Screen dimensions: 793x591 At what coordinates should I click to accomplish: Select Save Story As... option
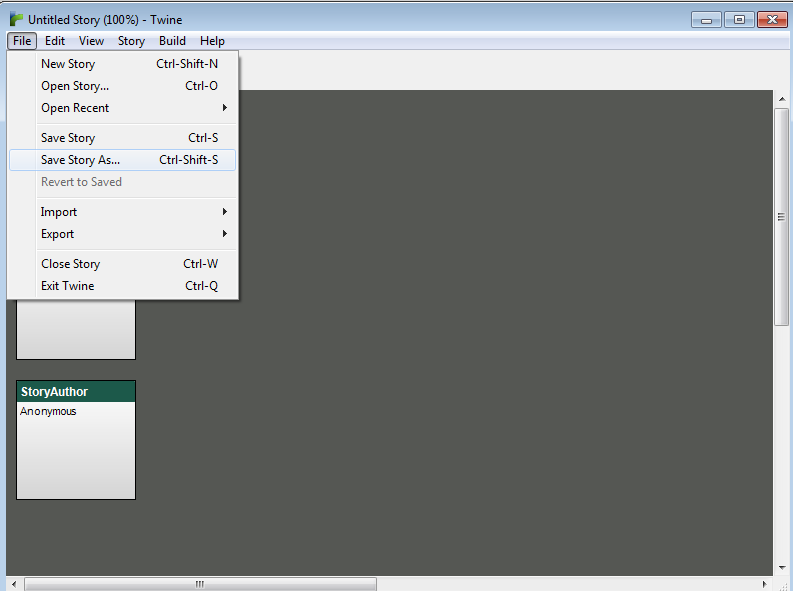pyautogui.click(x=80, y=160)
